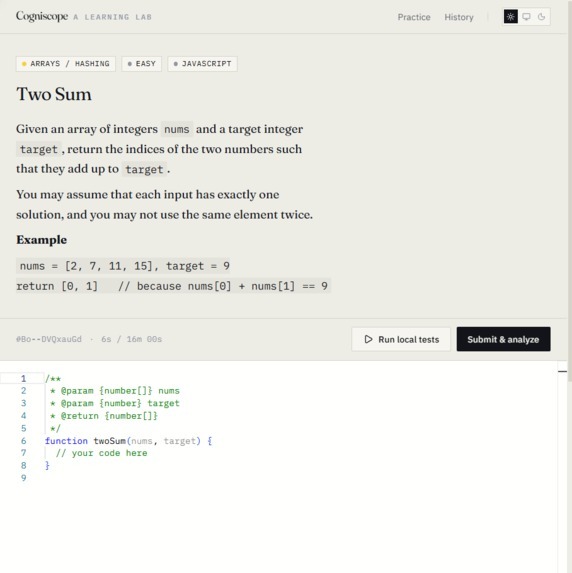The width and height of the screenshot is (572, 573).
Task: Click the EASY difficulty tag
Action: (x=141, y=64)
